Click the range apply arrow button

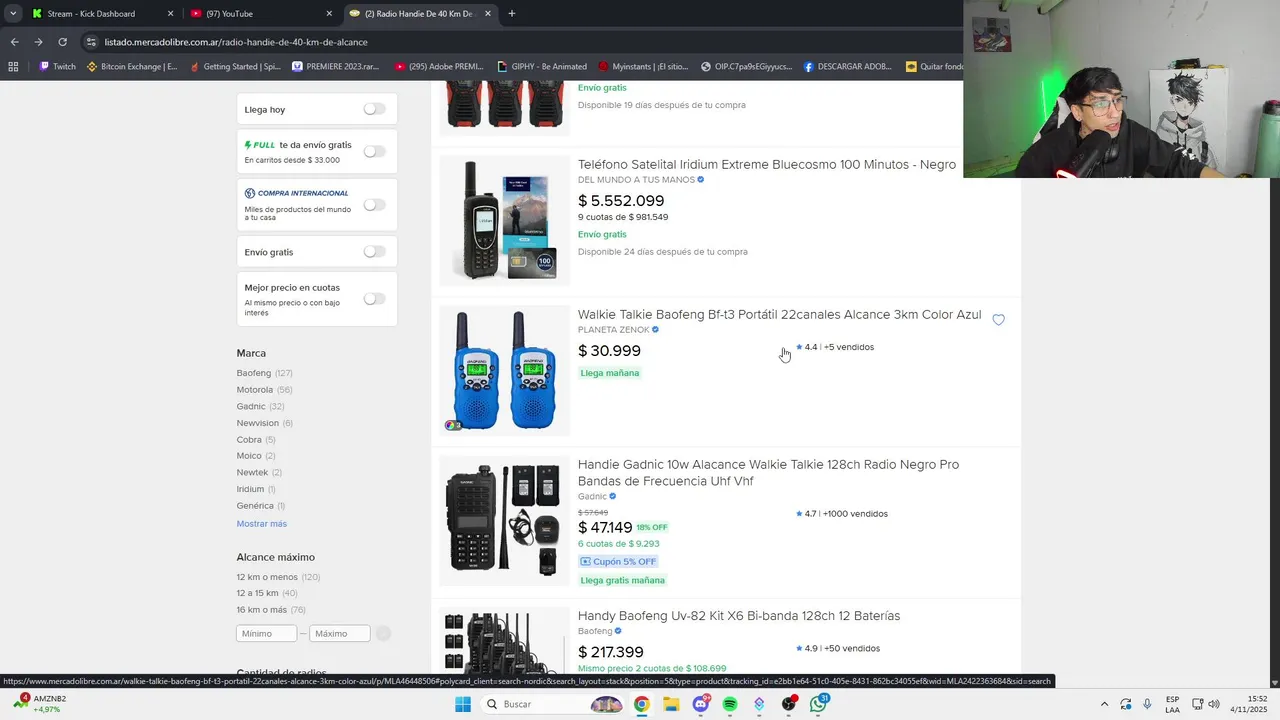pos(383,633)
